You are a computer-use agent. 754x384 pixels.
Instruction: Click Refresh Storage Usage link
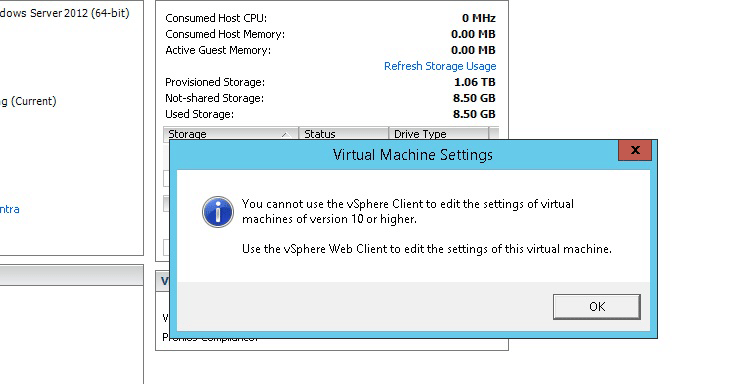point(440,66)
